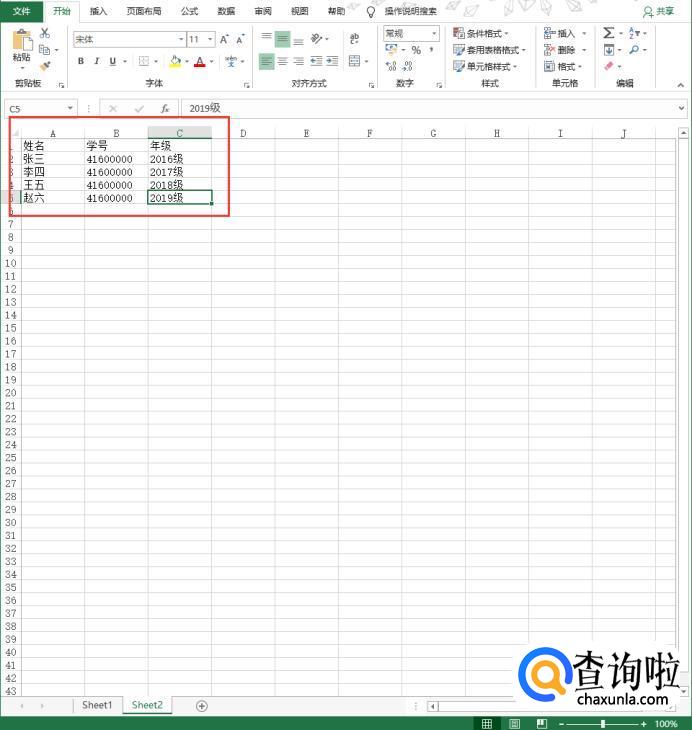Toggle center horizontal alignment
The image size is (692, 730).
pyautogui.click(x=282, y=61)
